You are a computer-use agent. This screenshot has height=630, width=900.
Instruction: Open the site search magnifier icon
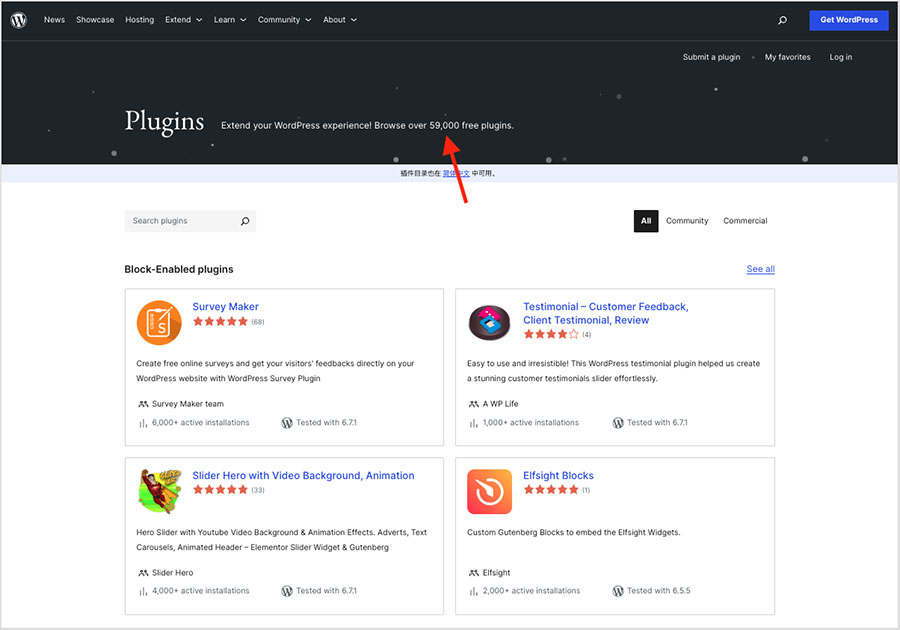pos(782,20)
